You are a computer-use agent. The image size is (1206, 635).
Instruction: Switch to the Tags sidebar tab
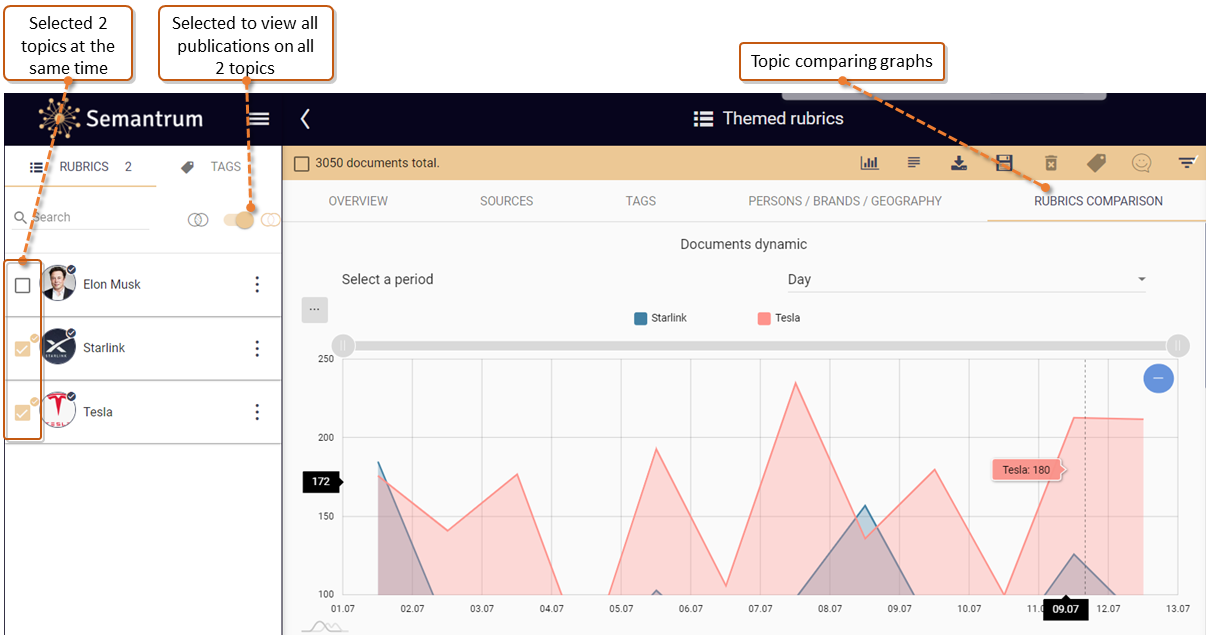211,167
